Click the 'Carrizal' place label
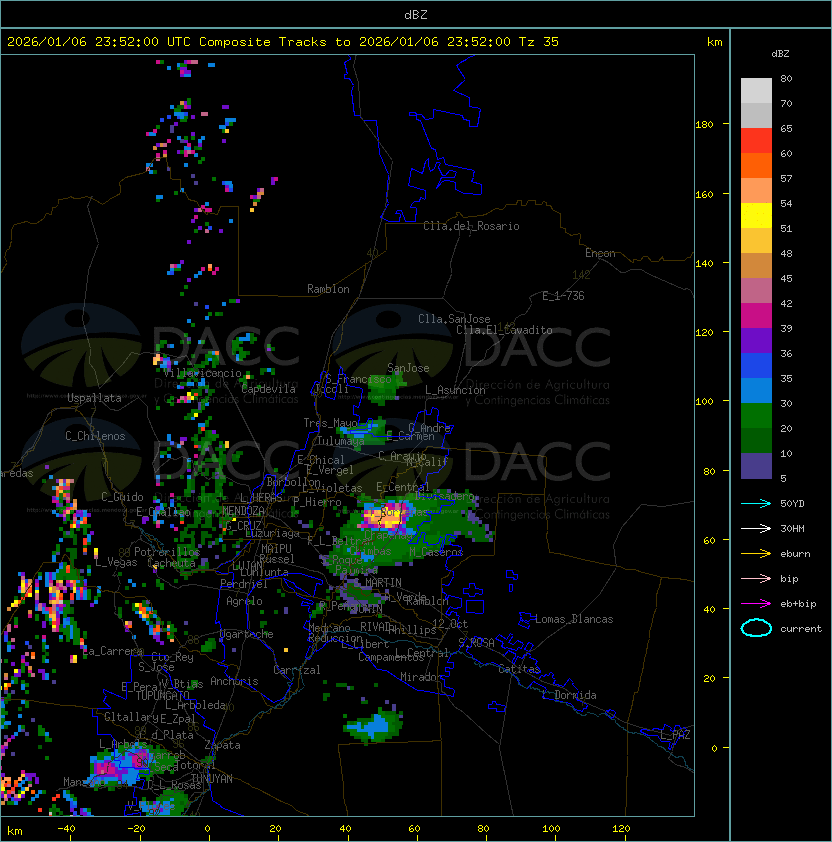 297,670
